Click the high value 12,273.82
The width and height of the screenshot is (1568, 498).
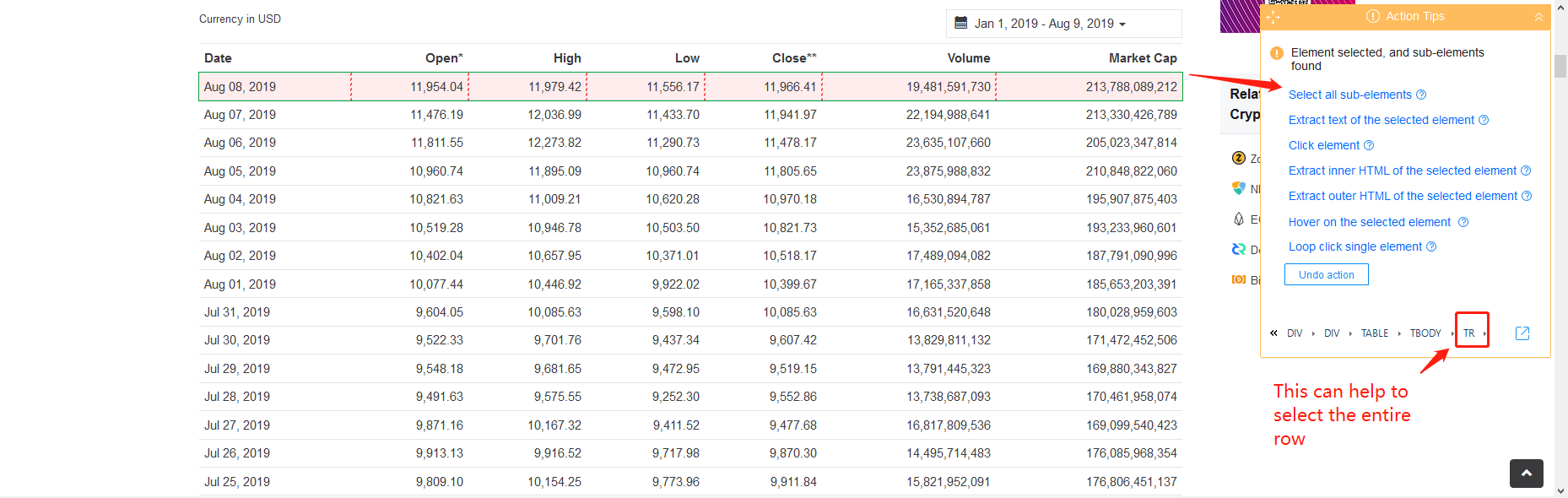coord(554,143)
